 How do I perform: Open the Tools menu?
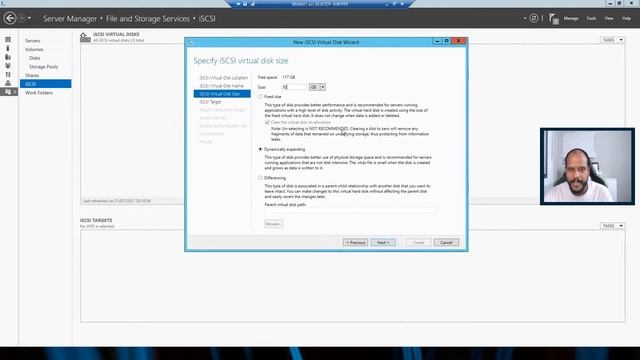coord(591,18)
